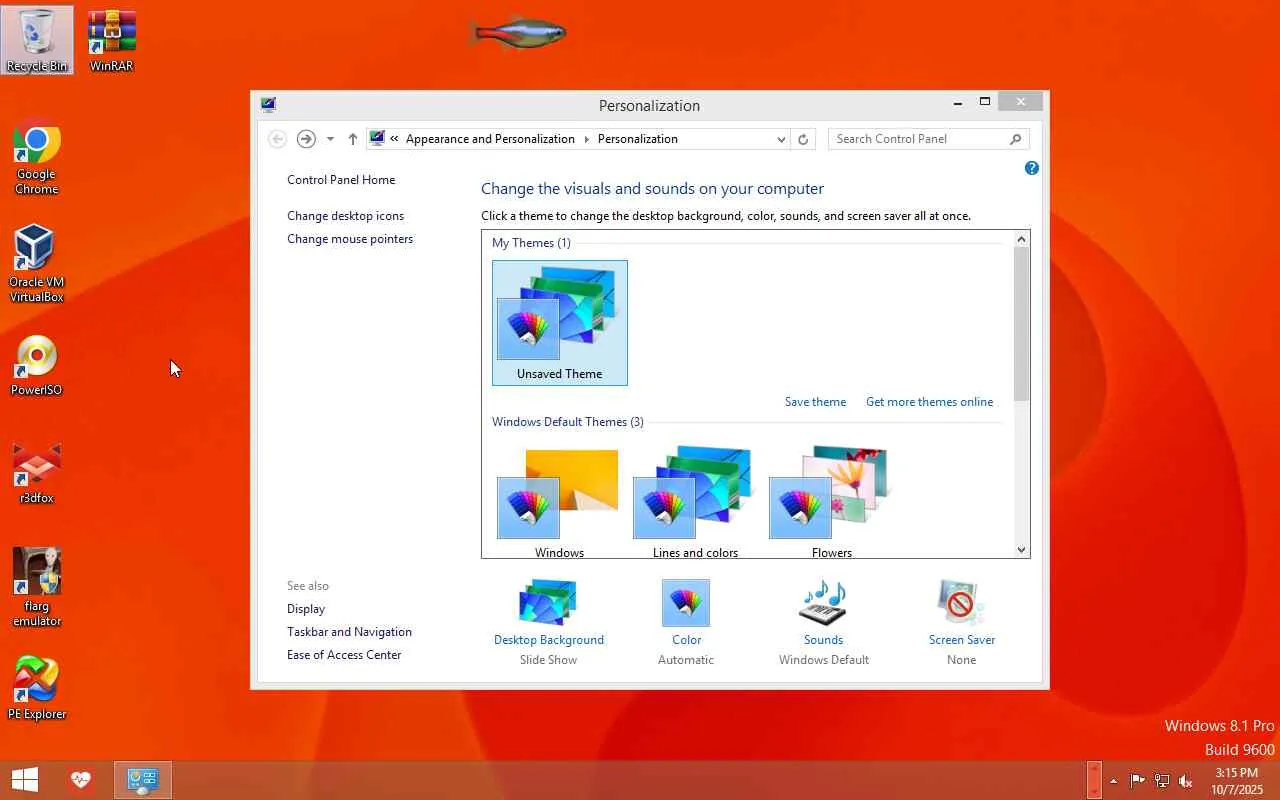The width and height of the screenshot is (1280, 800).
Task: Click Appearance and Personalization breadcrumb
Action: pos(490,139)
